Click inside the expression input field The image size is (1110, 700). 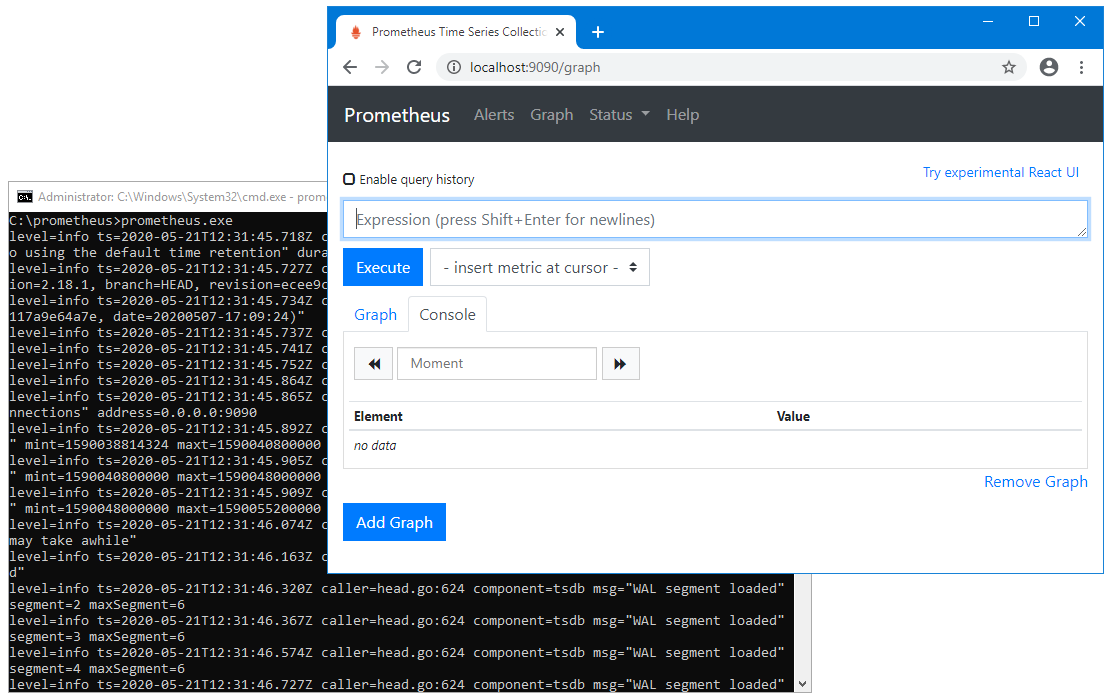point(715,218)
